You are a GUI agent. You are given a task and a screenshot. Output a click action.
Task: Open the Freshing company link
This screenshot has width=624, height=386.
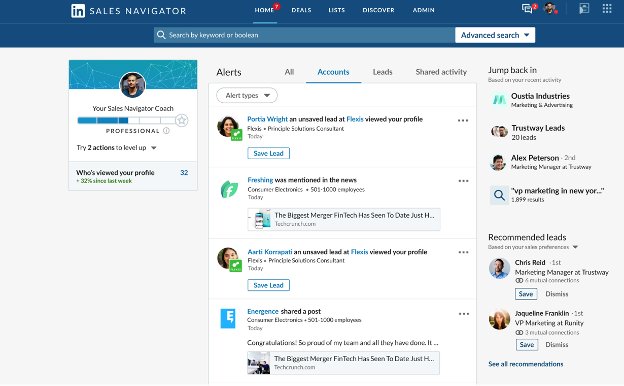260,180
